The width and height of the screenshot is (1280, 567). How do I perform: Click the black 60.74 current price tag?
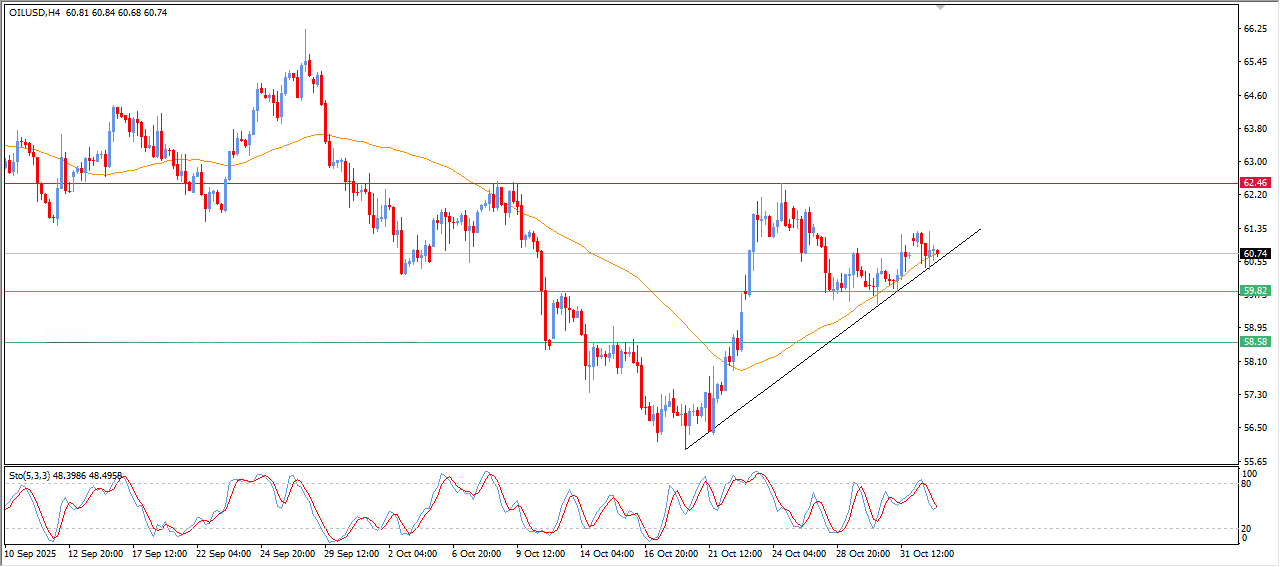tap(1254, 254)
